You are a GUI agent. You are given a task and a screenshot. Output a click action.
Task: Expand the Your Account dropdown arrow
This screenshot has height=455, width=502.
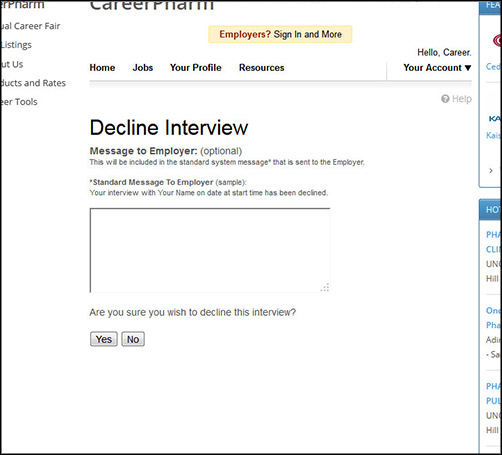point(468,68)
